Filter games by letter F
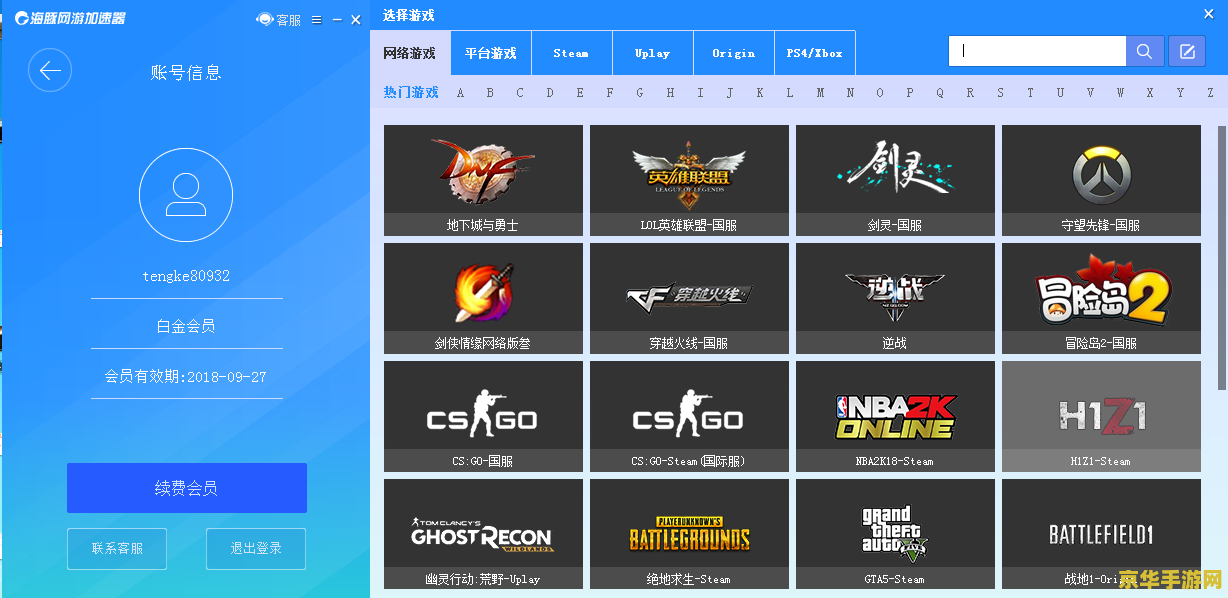1228x598 pixels. 610,93
